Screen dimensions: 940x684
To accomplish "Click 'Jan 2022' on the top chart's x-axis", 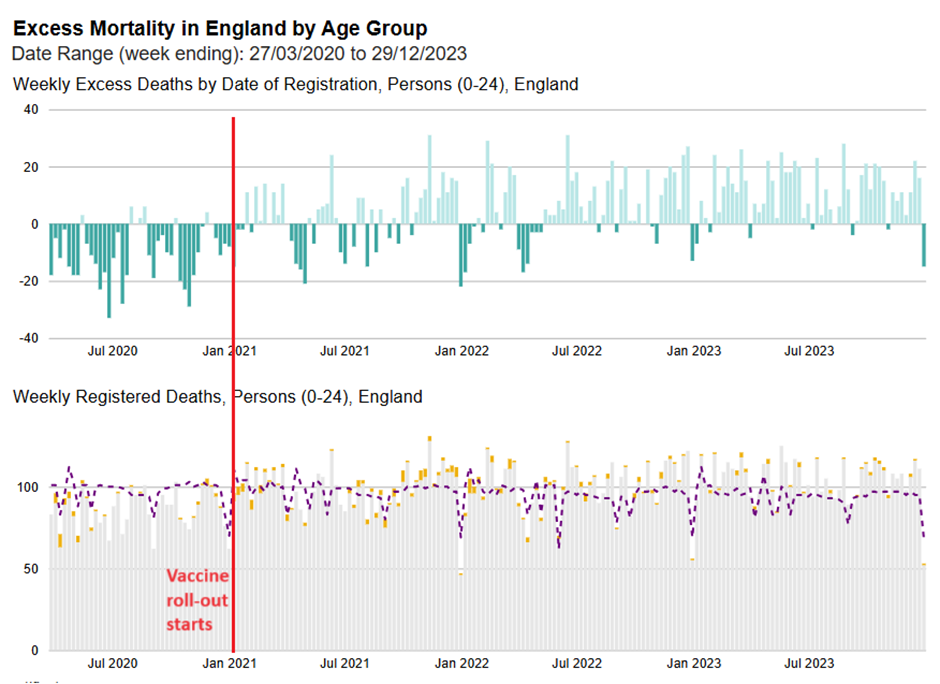I will (x=461, y=351).
